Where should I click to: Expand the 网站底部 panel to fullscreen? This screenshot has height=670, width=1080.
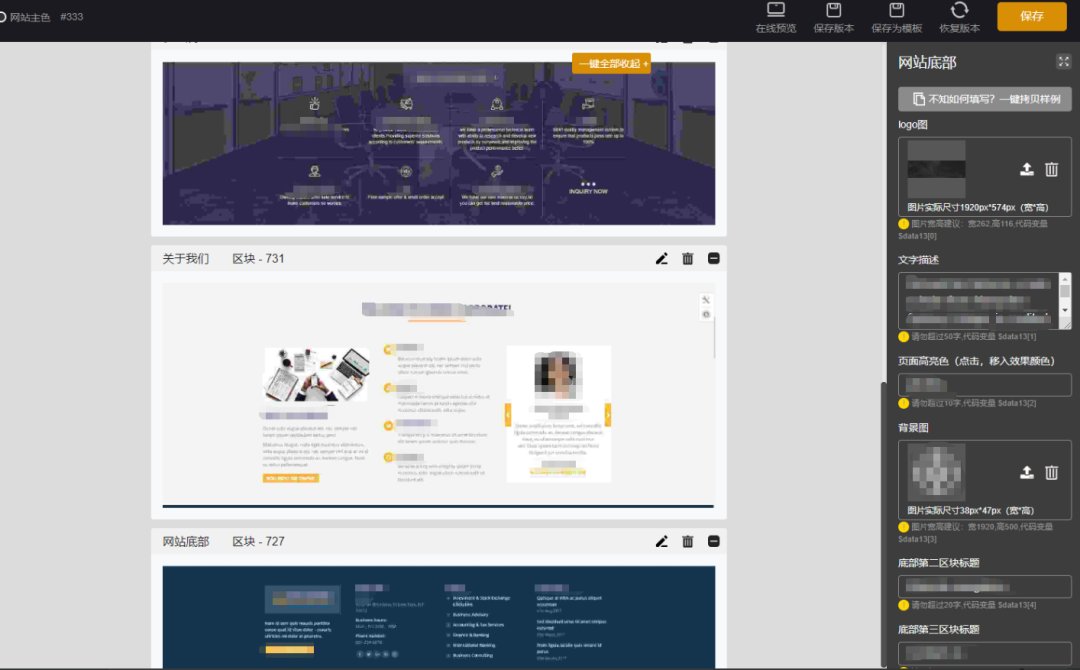coord(1064,62)
